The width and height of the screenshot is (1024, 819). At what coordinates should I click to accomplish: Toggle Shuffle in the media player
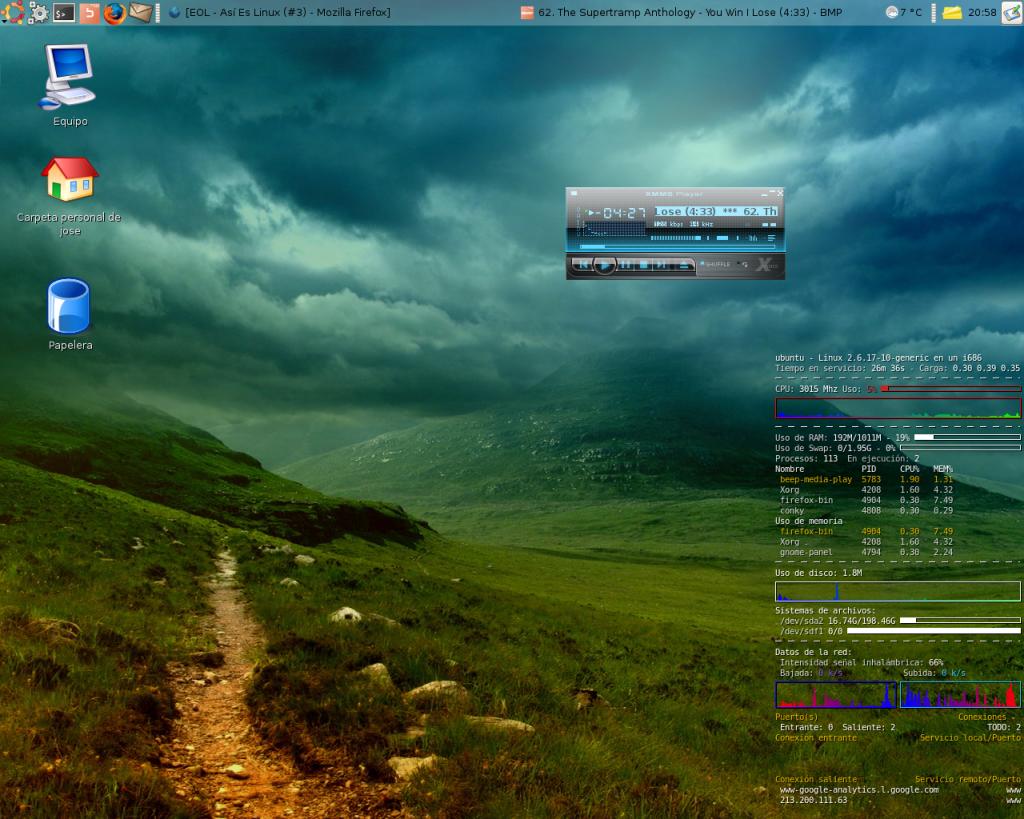click(x=716, y=264)
